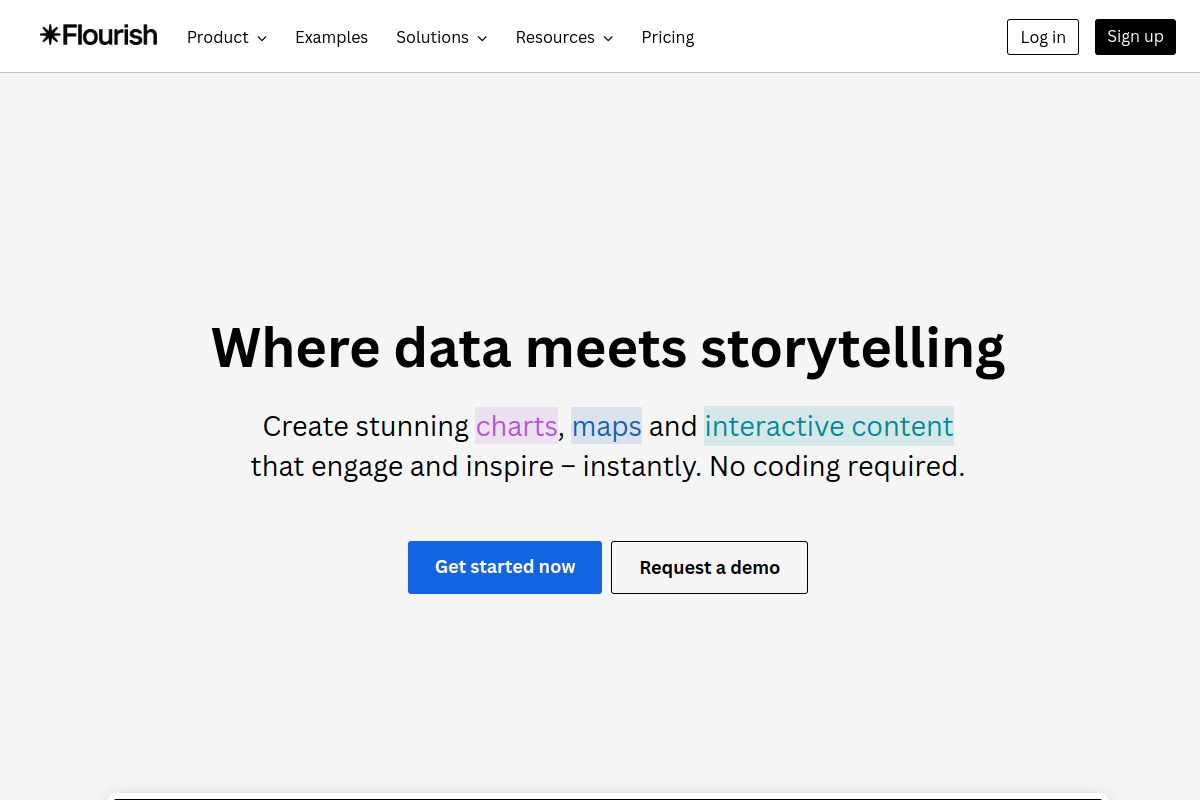This screenshot has width=1200, height=800.
Task: Open the Resources menu label
Action: tap(555, 37)
